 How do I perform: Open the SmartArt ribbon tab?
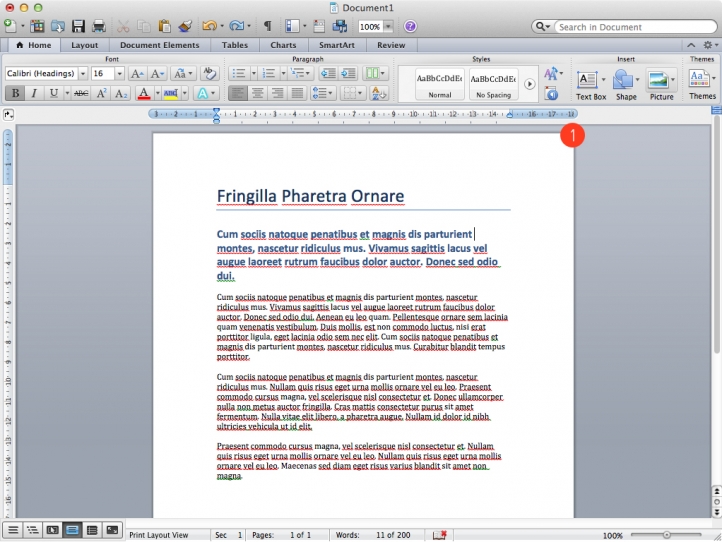click(x=335, y=45)
